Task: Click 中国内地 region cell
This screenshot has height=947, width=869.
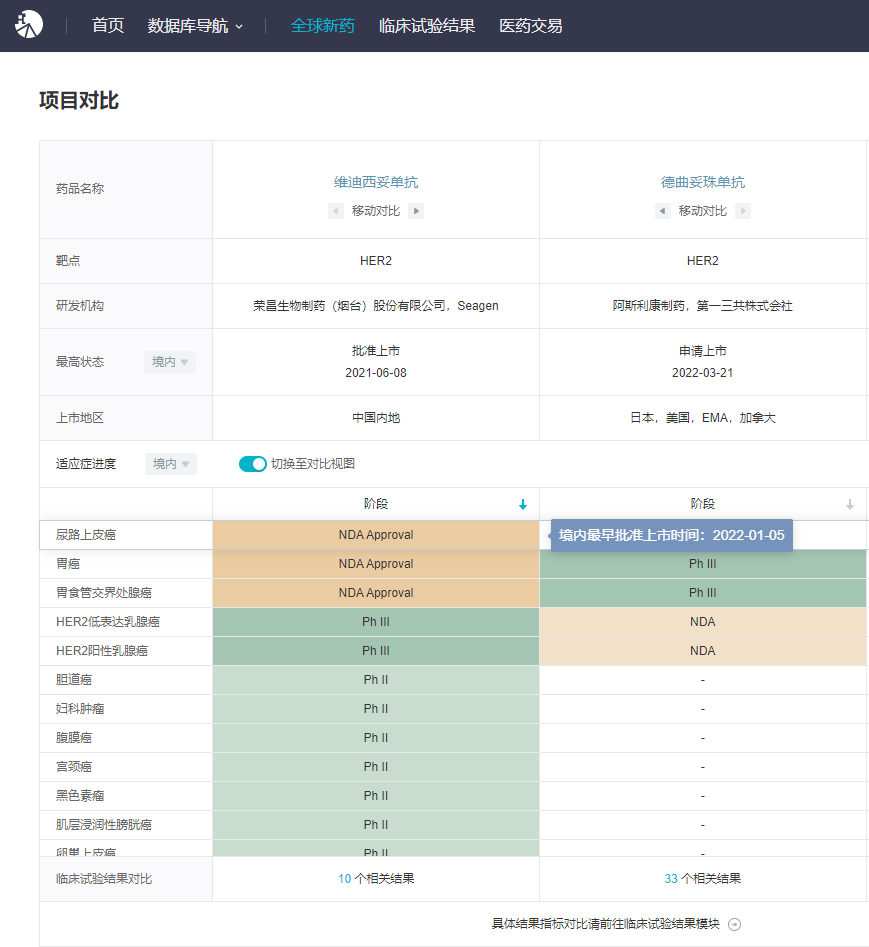Action: tap(376, 418)
